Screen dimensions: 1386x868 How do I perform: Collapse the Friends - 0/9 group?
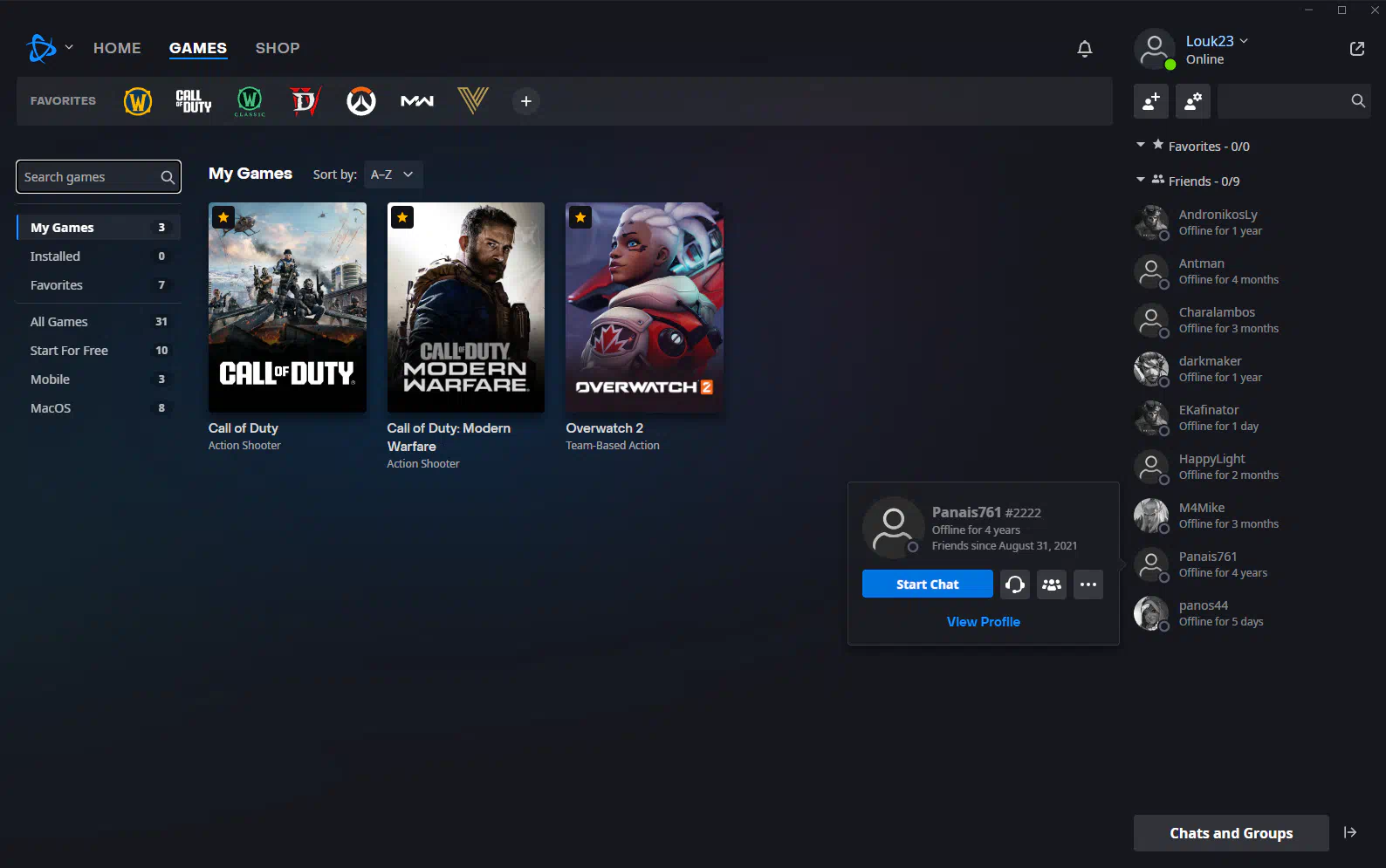click(x=1141, y=180)
